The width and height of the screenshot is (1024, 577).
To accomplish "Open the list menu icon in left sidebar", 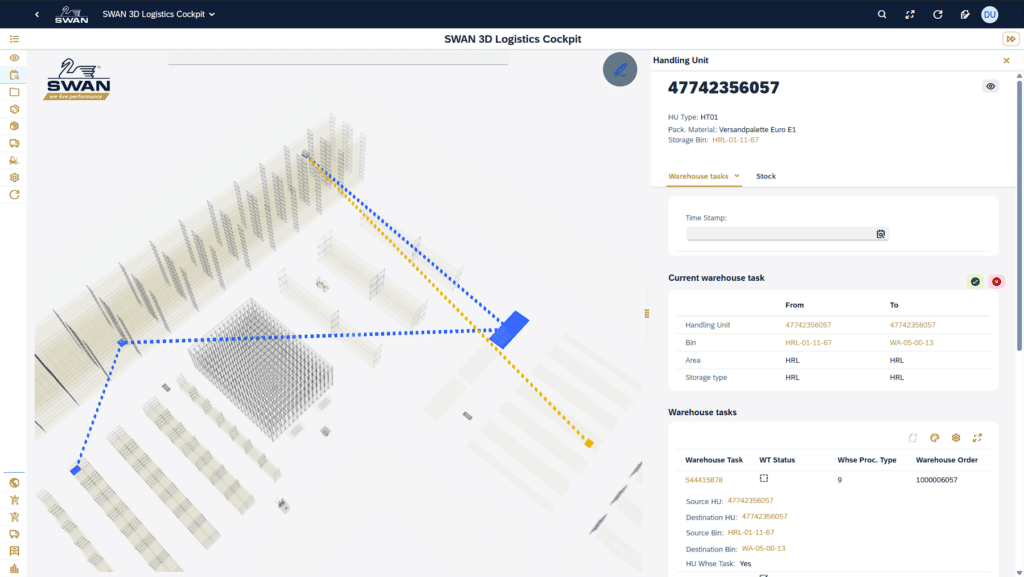I will click(14, 39).
